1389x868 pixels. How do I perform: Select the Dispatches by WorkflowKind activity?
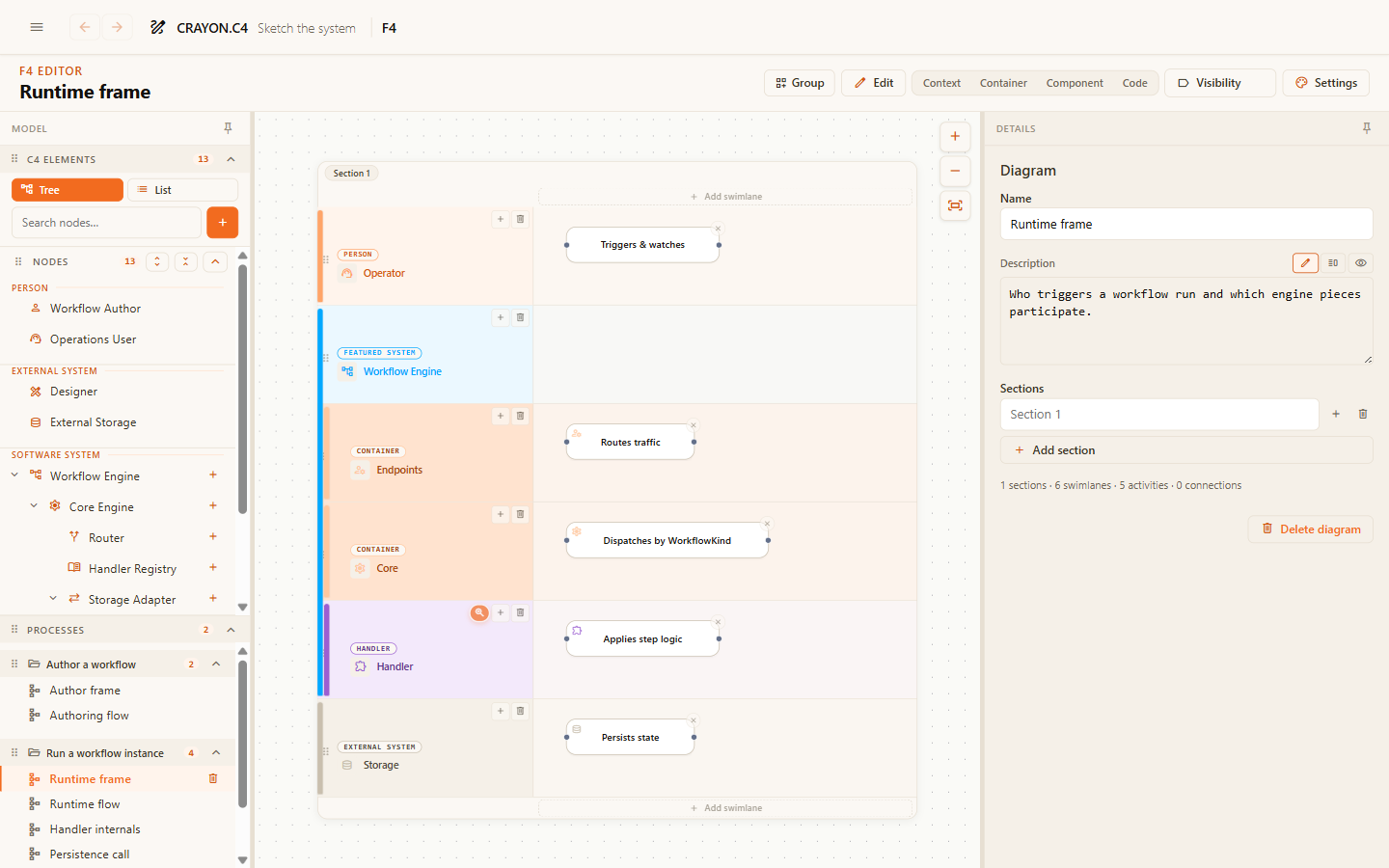(x=667, y=541)
